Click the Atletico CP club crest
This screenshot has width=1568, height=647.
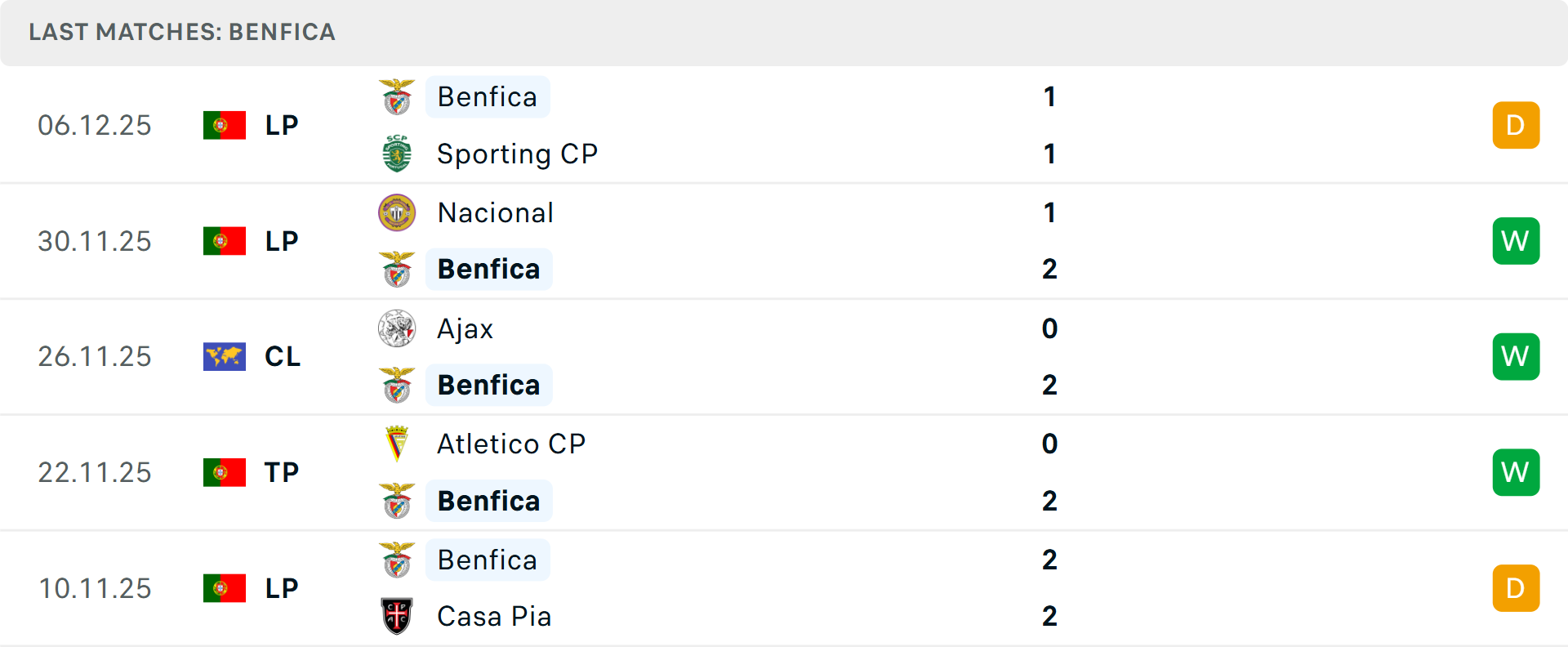coord(397,444)
